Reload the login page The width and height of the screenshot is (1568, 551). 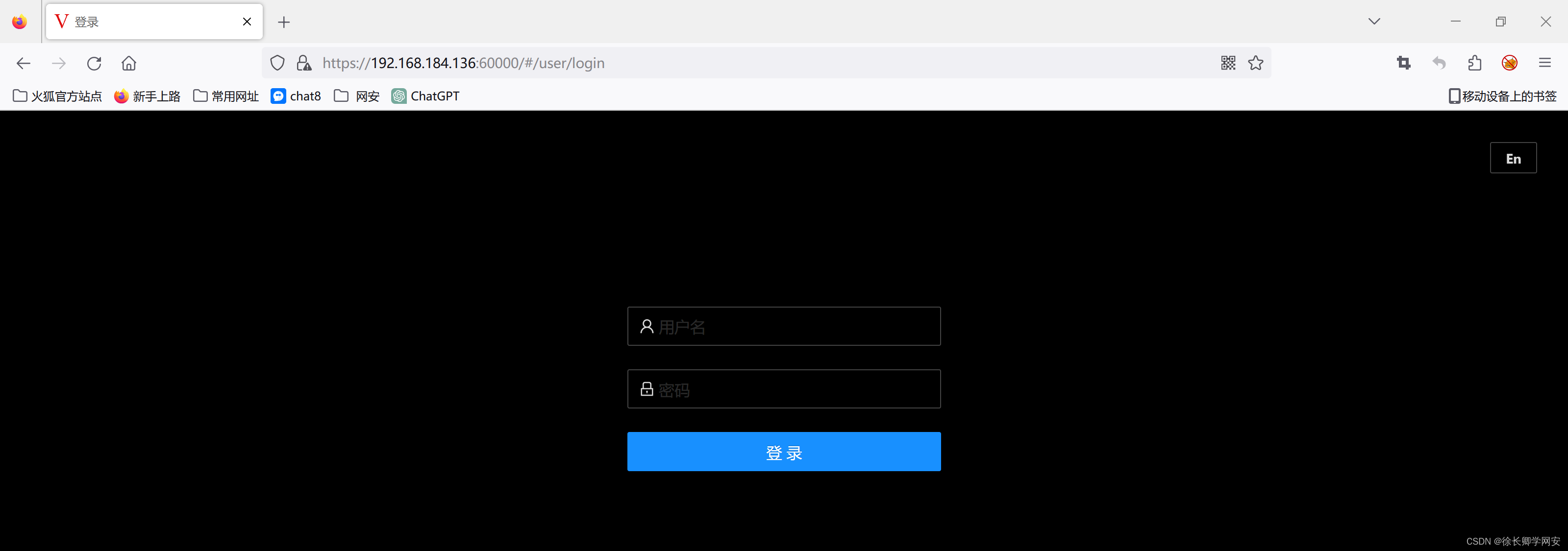pyautogui.click(x=94, y=63)
